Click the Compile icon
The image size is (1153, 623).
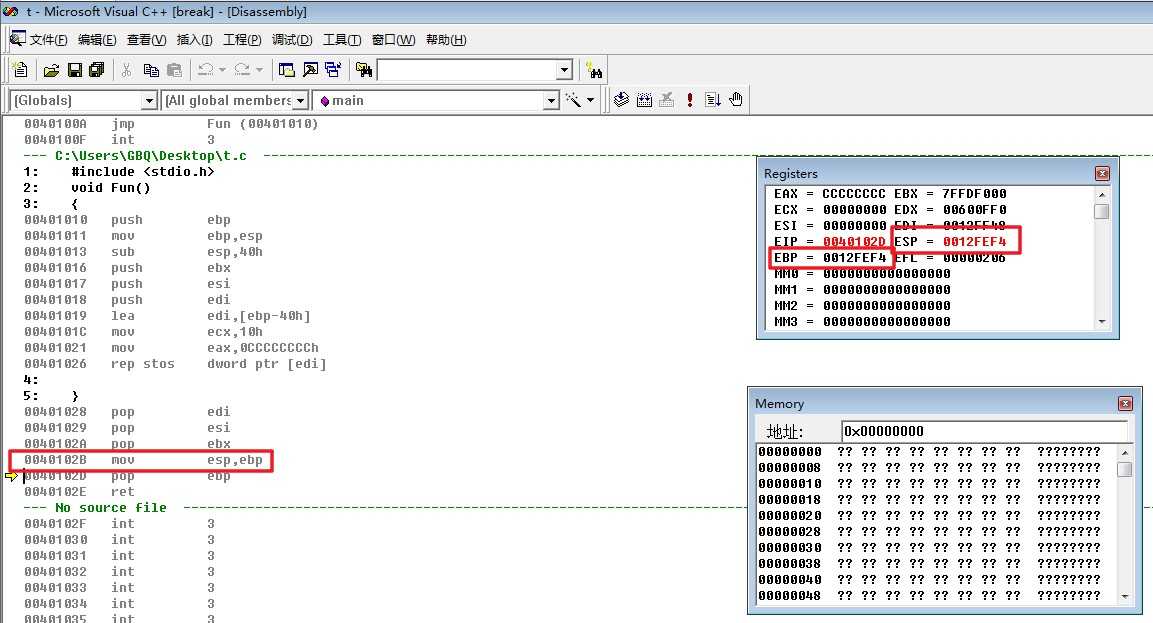pos(621,99)
